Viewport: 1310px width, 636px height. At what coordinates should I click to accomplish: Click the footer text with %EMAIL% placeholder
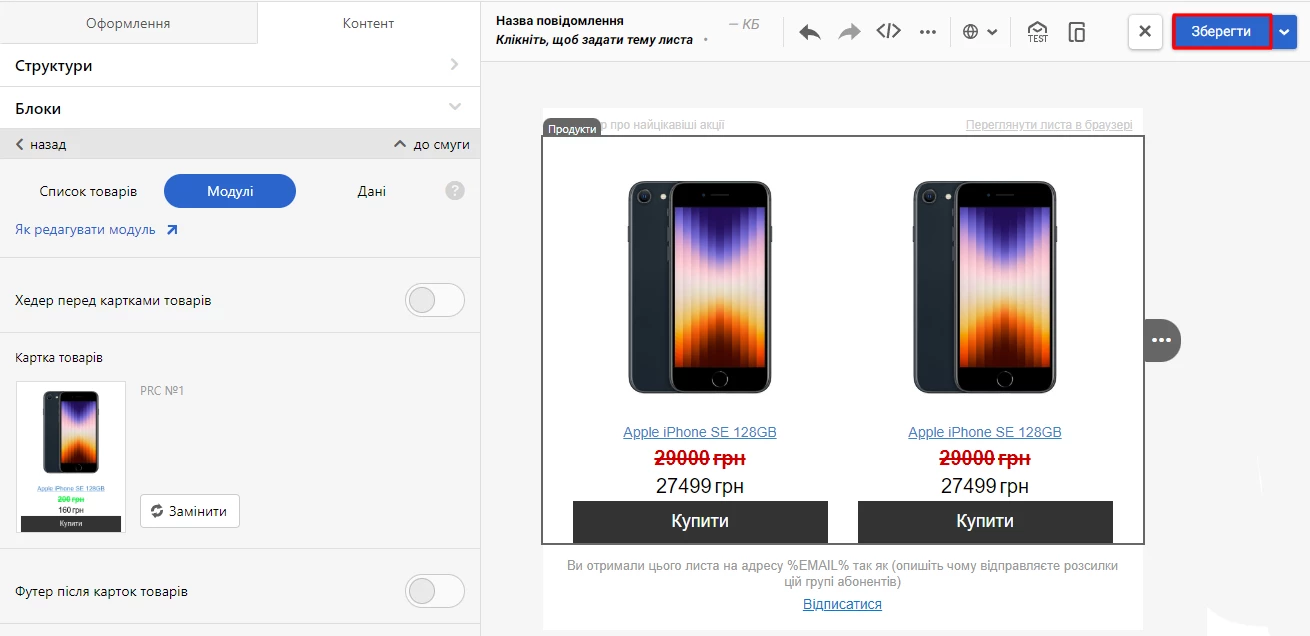842,573
